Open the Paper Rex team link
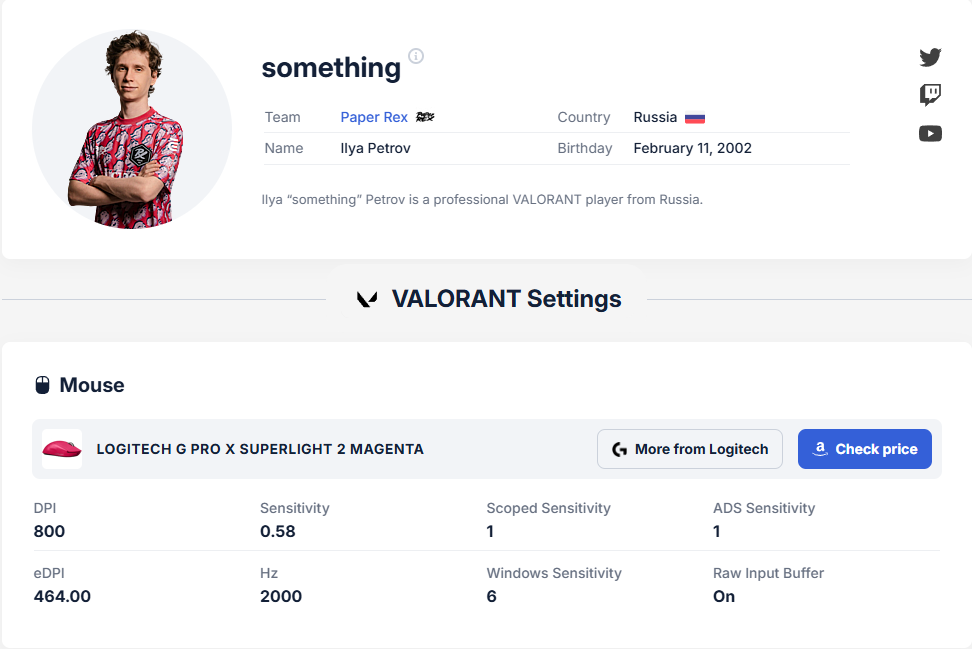The width and height of the screenshot is (972, 649). [374, 117]
